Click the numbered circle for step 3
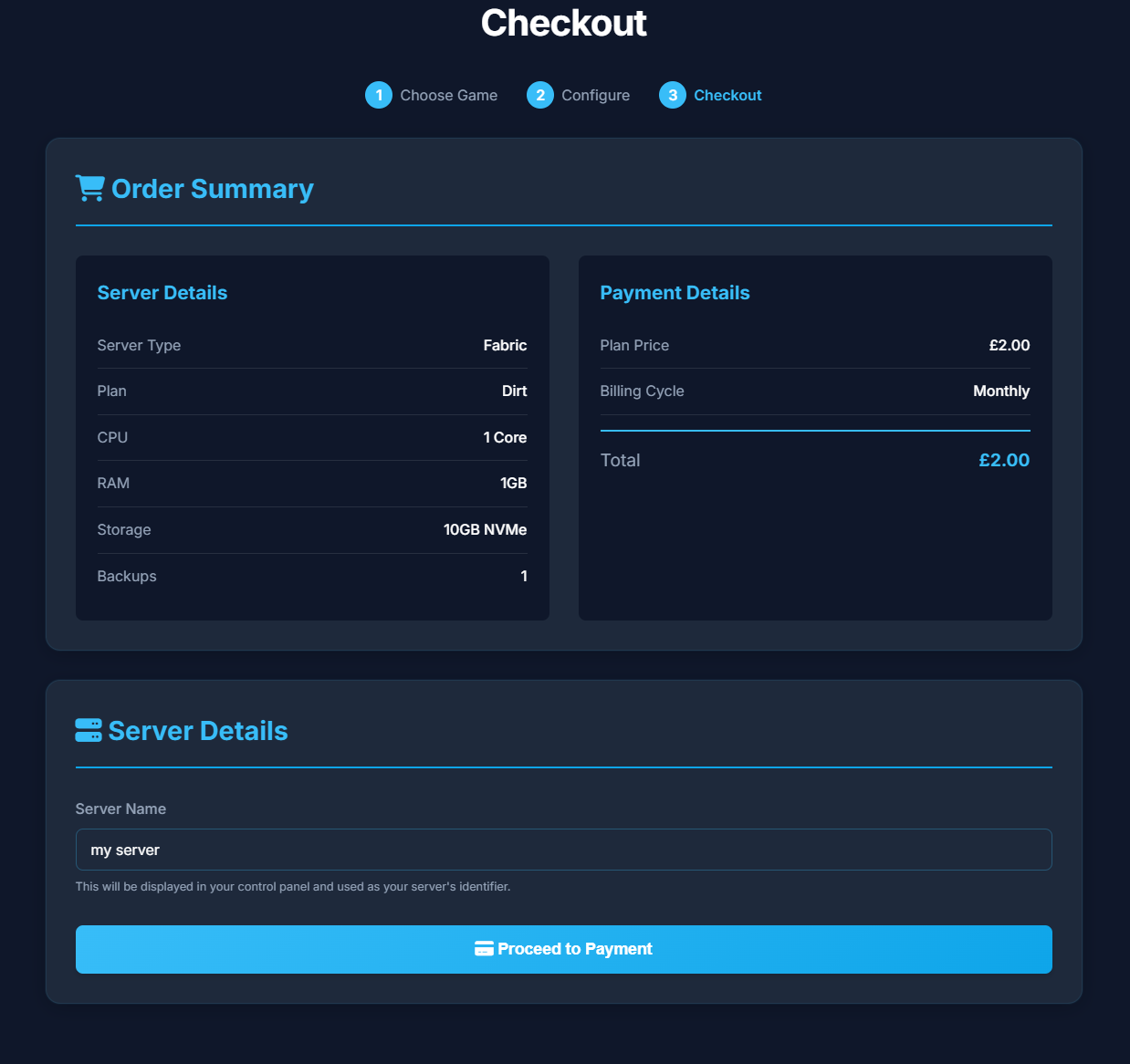This screenshot has width=1130, height=1064. tap(674, 95)
